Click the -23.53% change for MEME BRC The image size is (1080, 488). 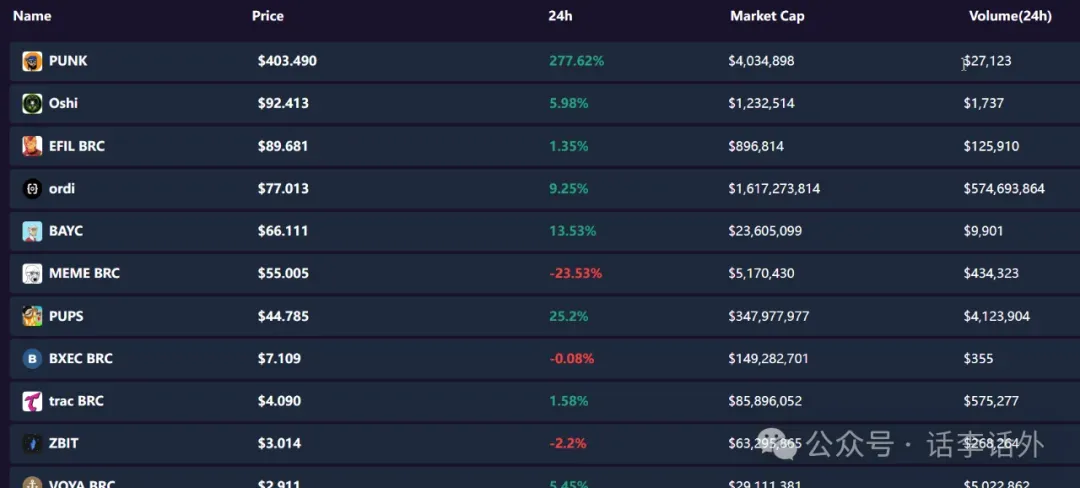(576, 273)
